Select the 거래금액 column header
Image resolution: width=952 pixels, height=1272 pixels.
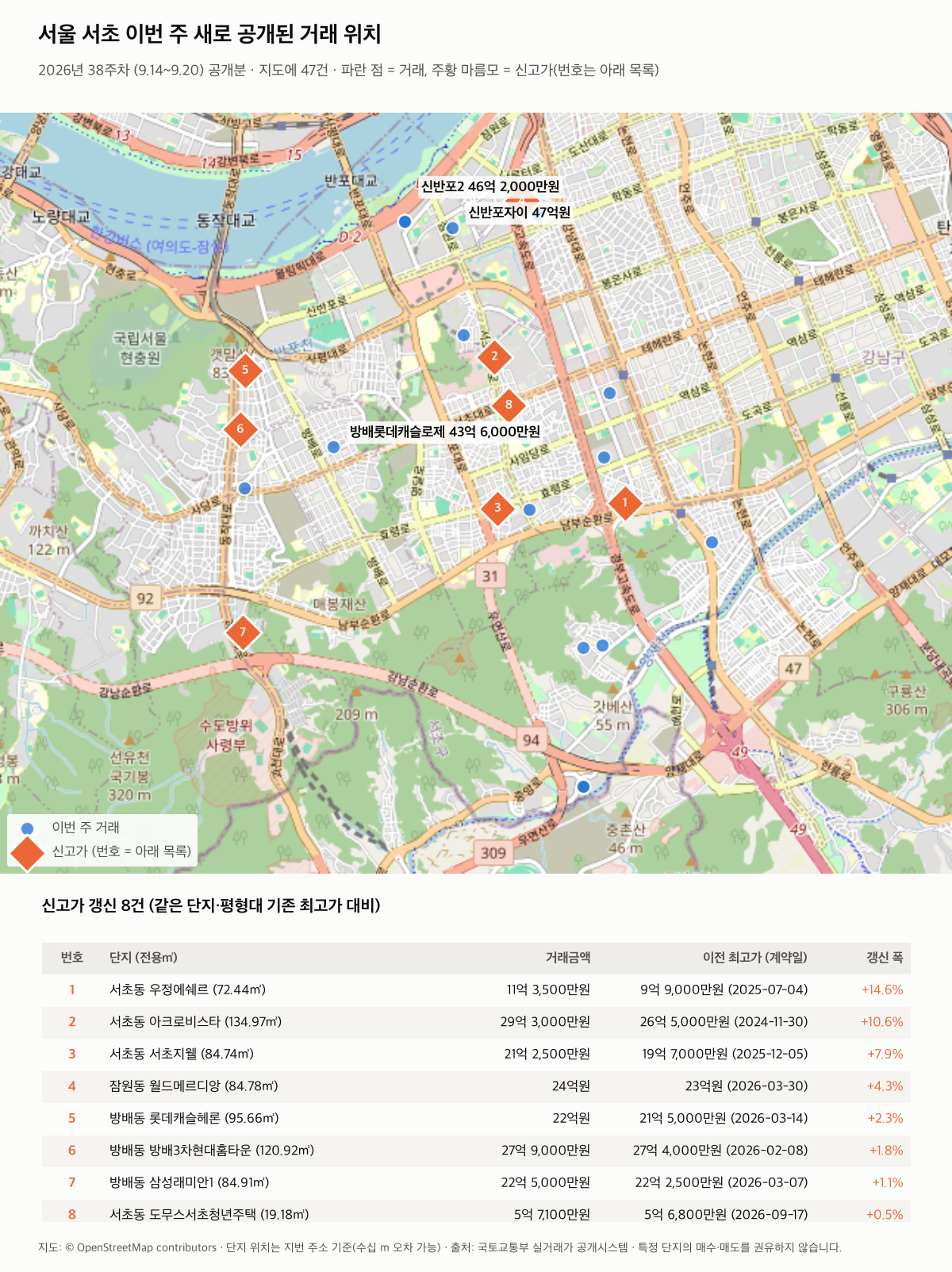click(x=568, y=958)
